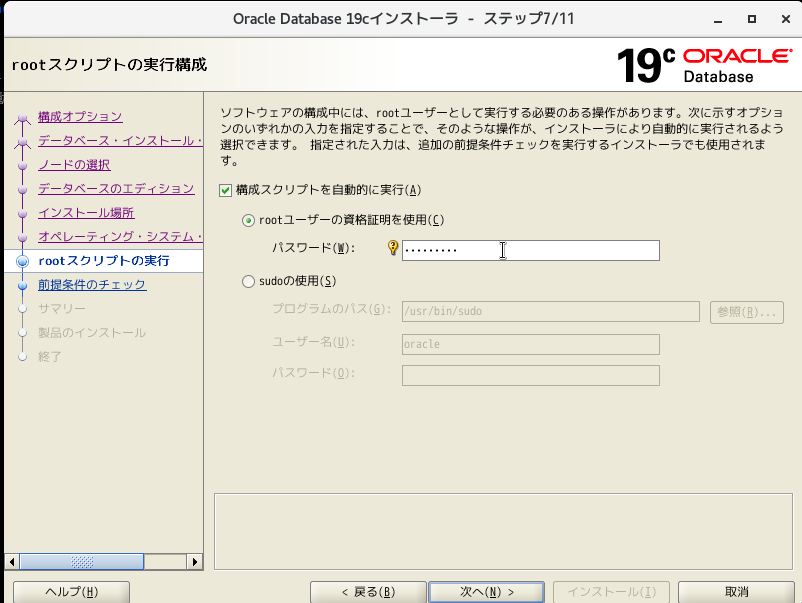Click the password hint lightbulb icon
The height and width of the screenshot is (603, 802).
393,248
